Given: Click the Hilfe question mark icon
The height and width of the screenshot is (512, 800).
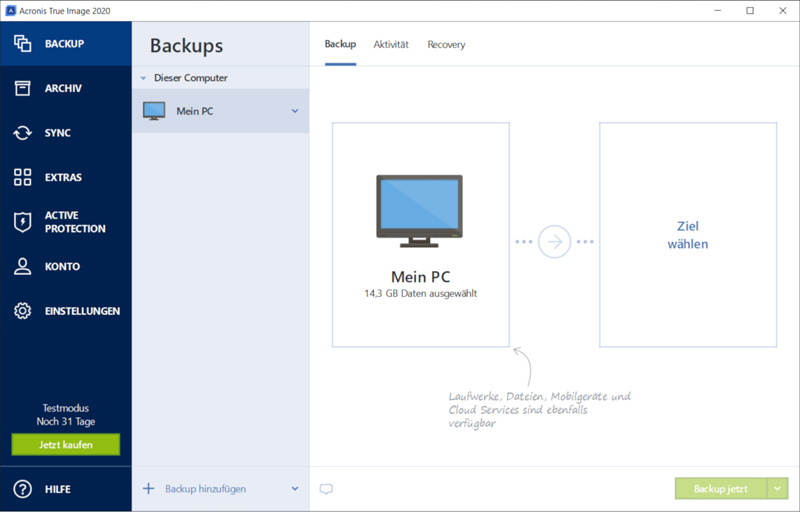Looking at the screenshot, I should 22,489.
